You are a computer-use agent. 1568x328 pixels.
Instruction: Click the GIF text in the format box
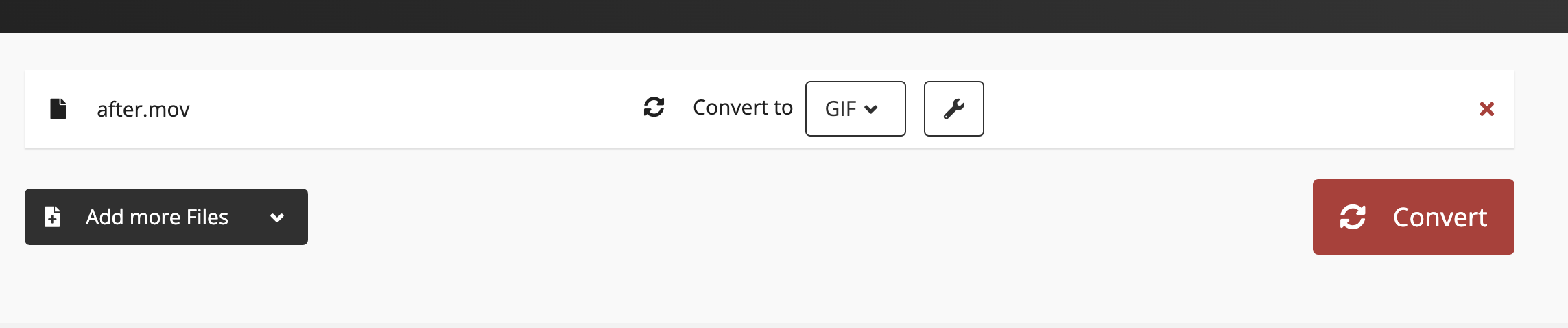click(x=840, y=109)
